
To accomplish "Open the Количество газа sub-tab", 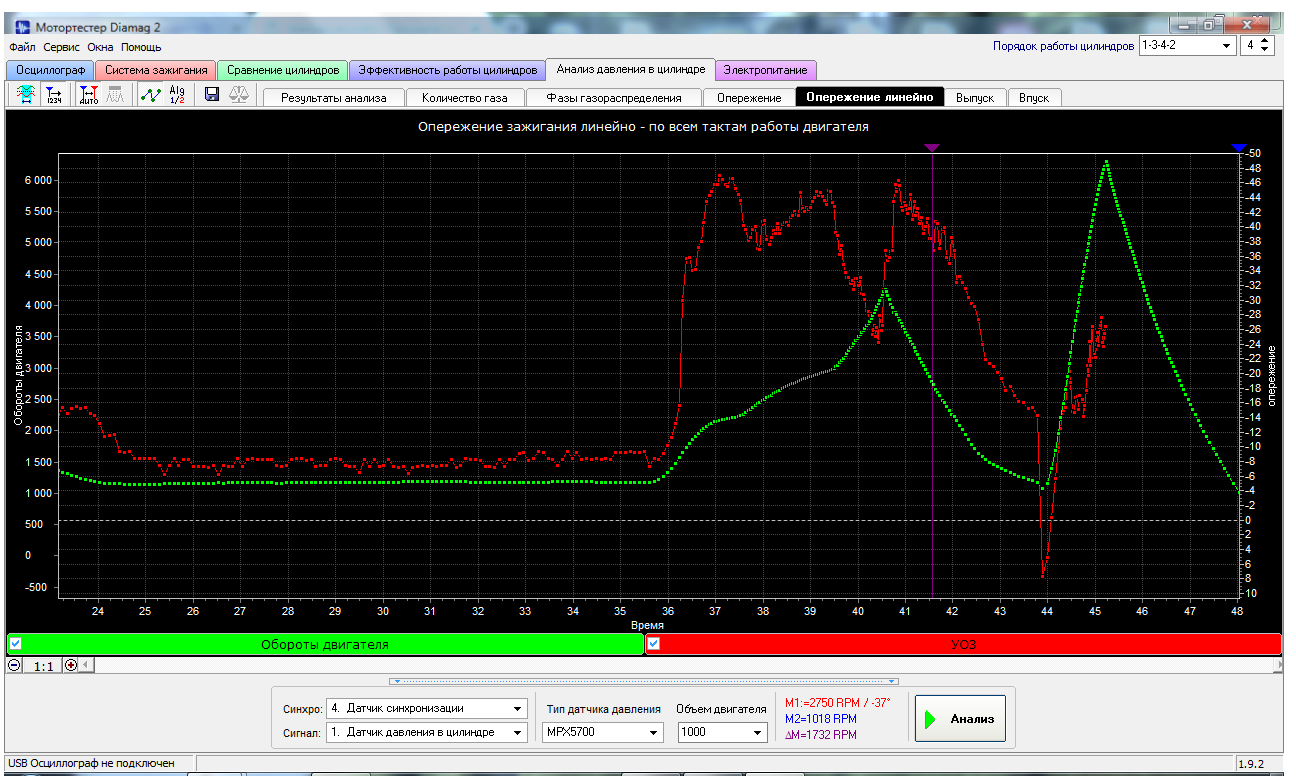I will [x=464, y=98].
